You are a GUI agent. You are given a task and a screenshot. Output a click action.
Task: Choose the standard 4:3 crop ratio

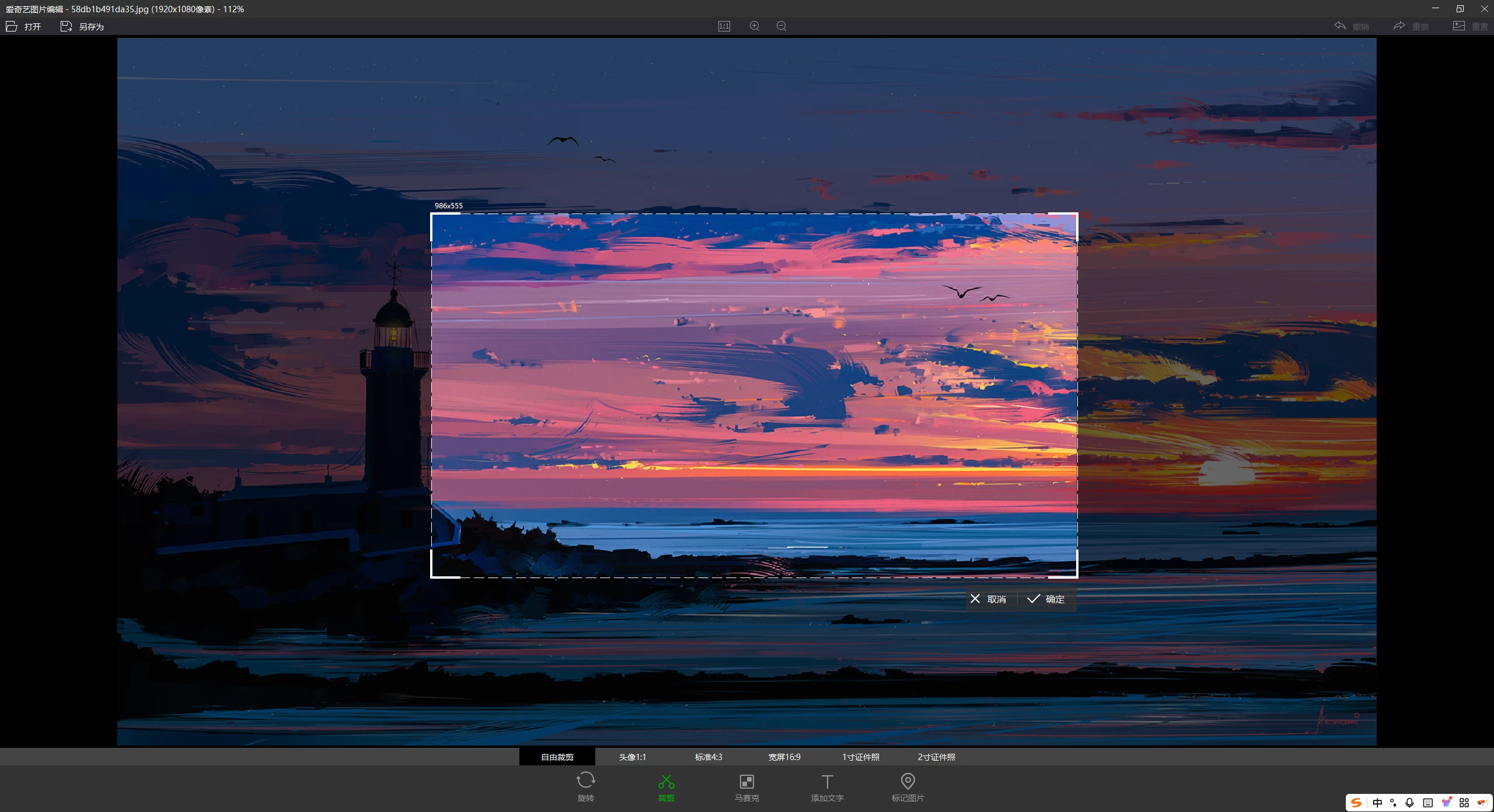(x=708, y=757)
